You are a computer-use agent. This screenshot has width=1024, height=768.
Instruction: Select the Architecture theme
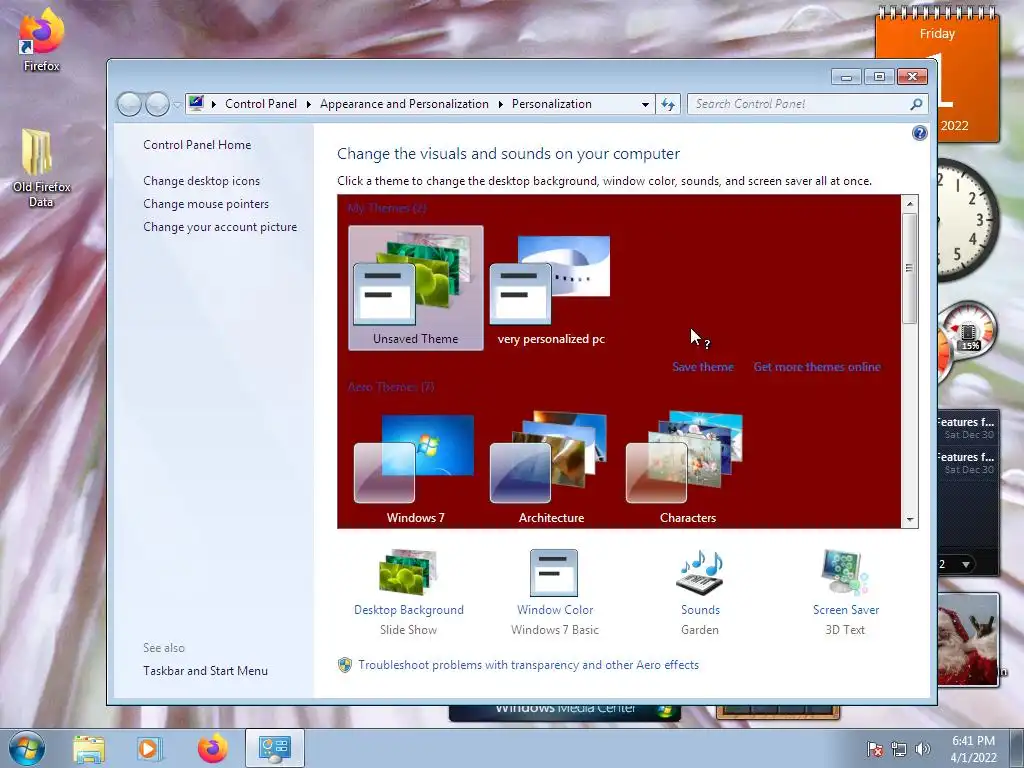(x=551, y=467)
